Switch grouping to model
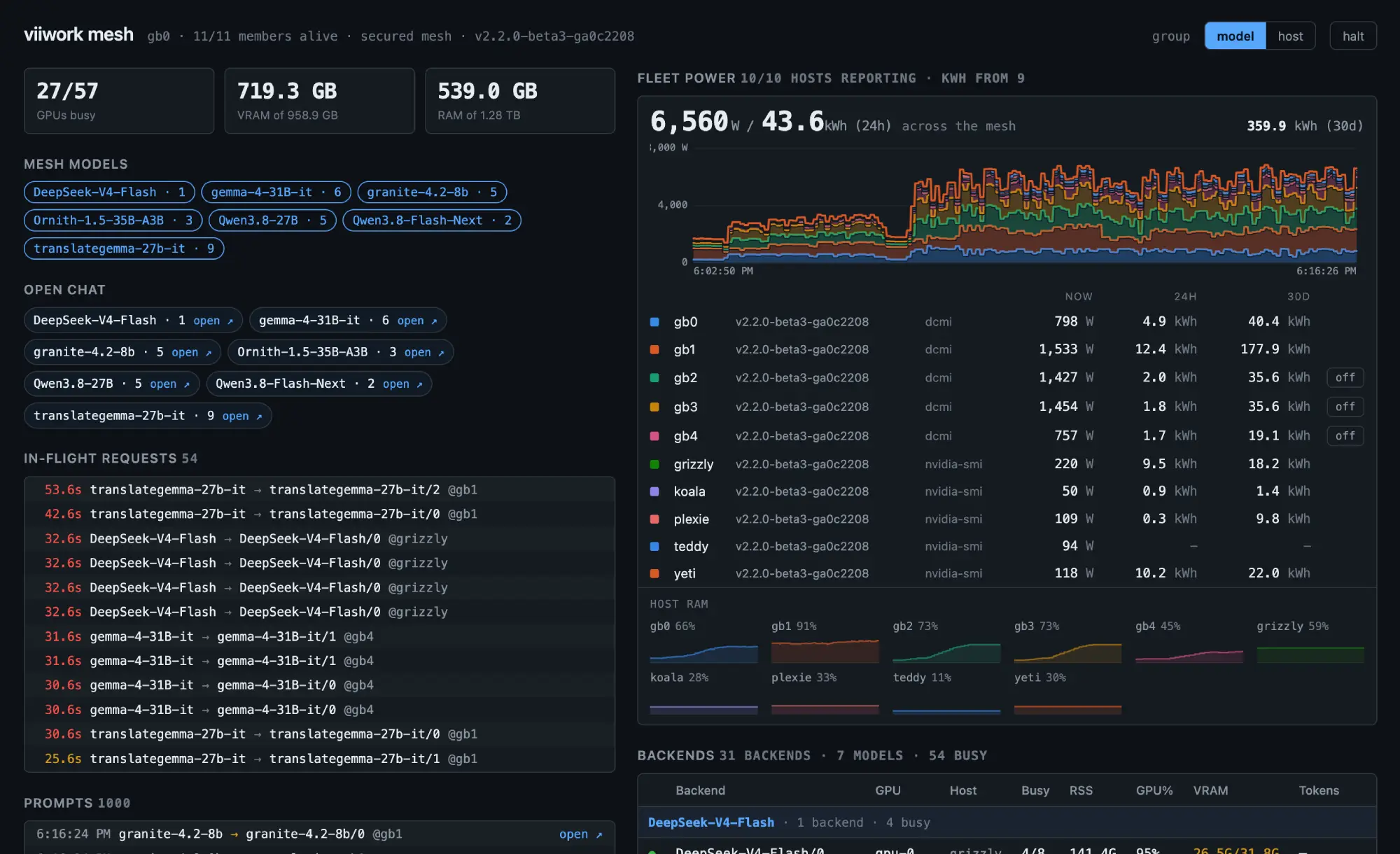This screenshot has width=1400, height=854. [1235, 36]
